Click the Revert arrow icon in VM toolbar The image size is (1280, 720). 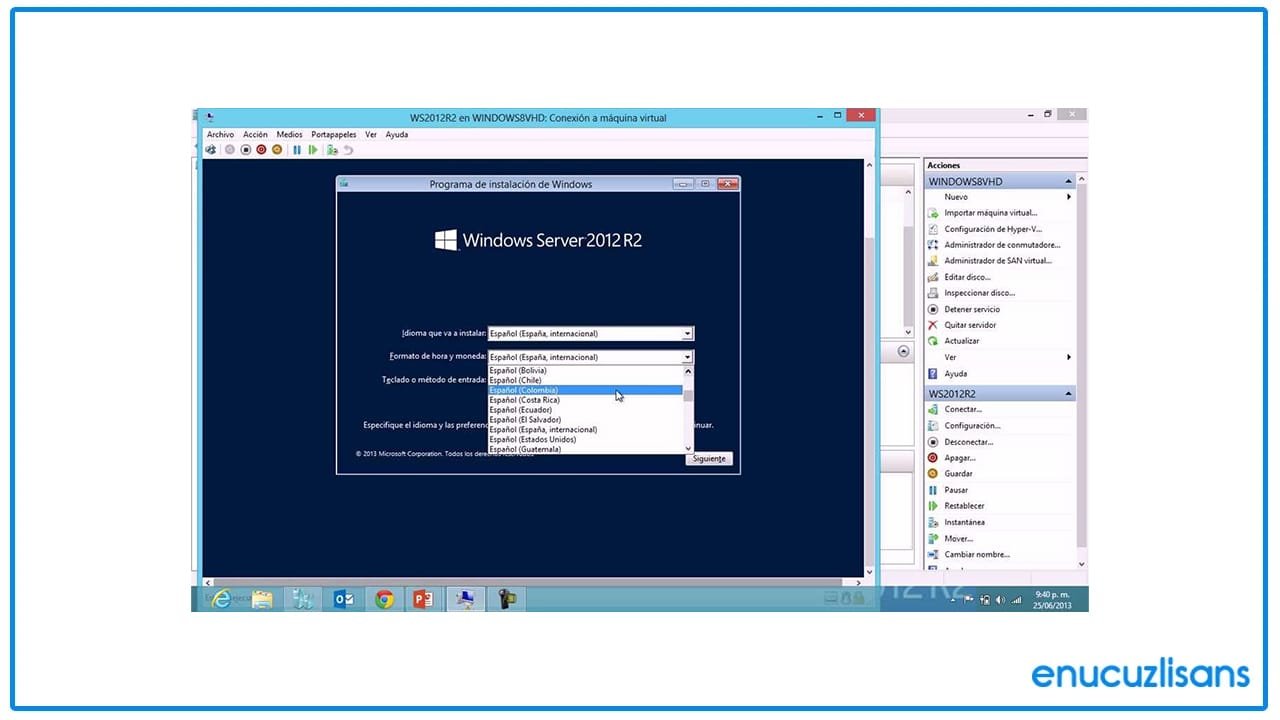348,150
